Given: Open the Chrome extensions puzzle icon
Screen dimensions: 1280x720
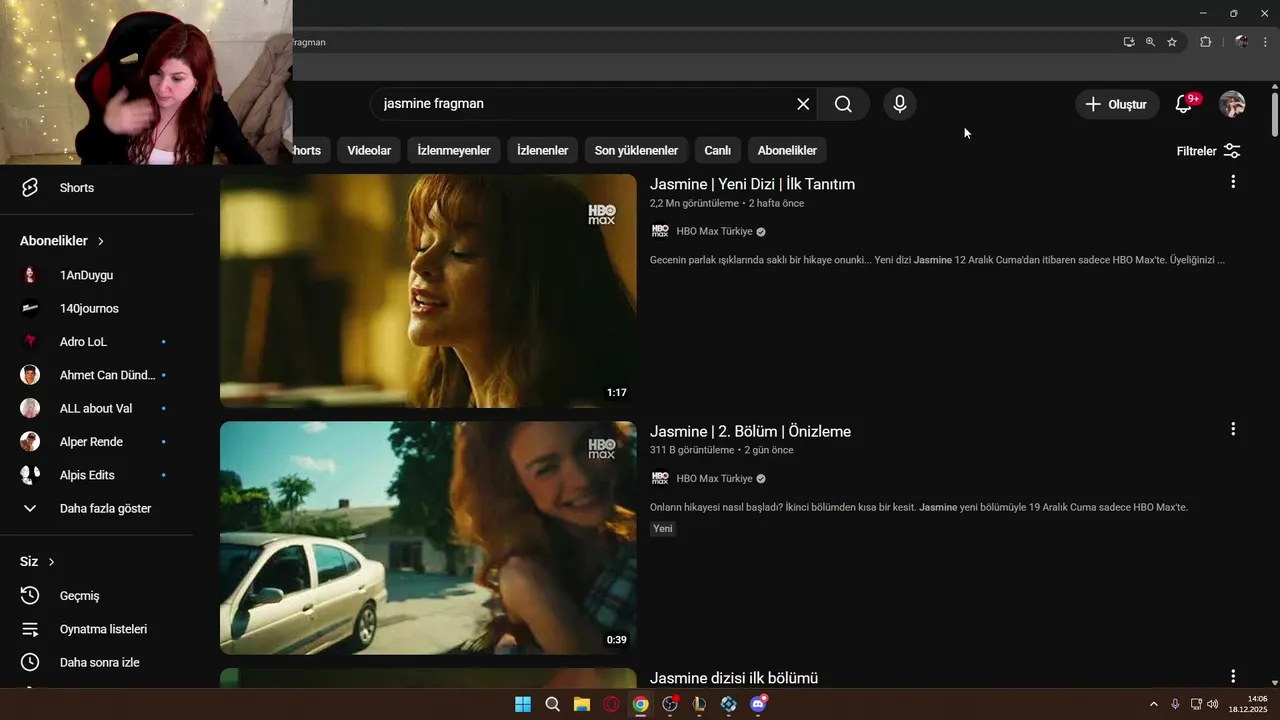Looking at the screenshot, I should (1205, 42).
